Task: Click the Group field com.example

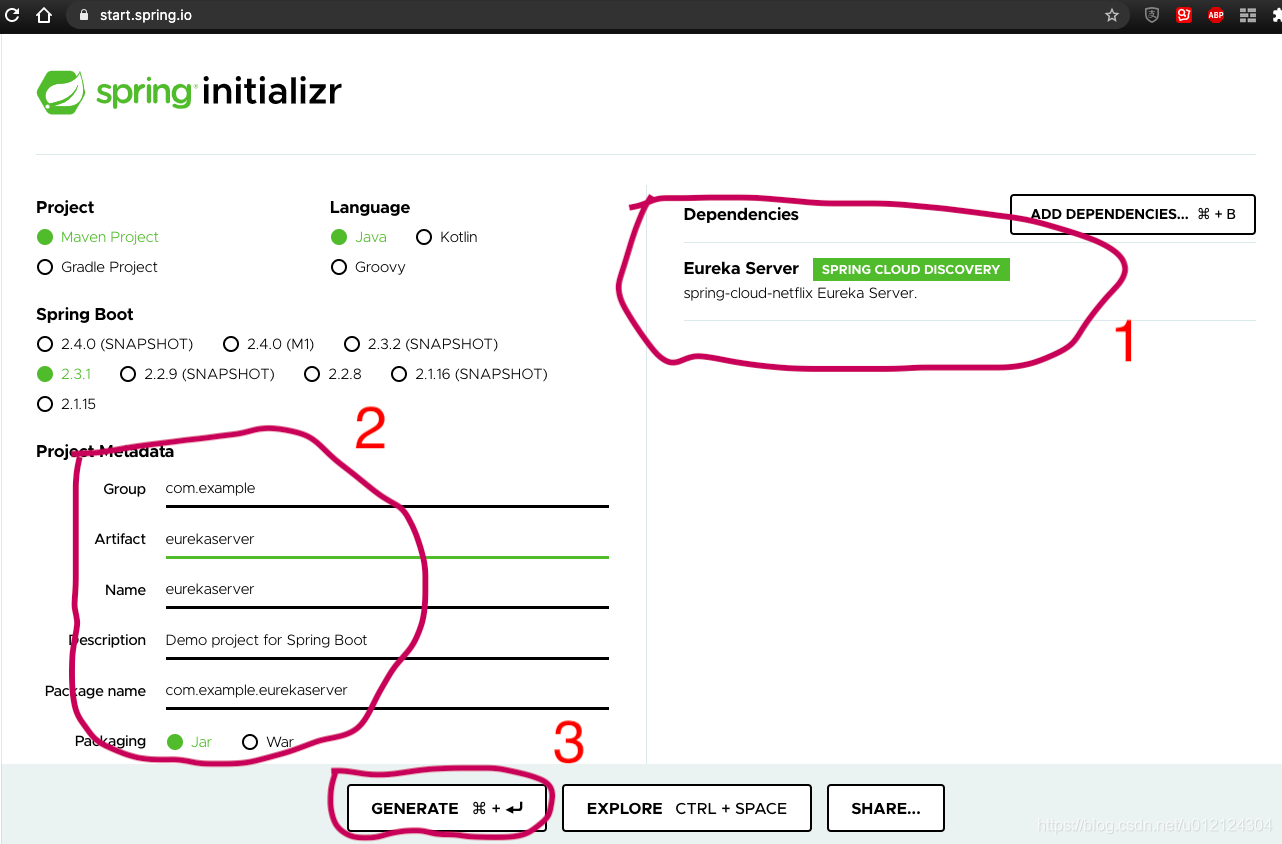Action: pos(386,489)
